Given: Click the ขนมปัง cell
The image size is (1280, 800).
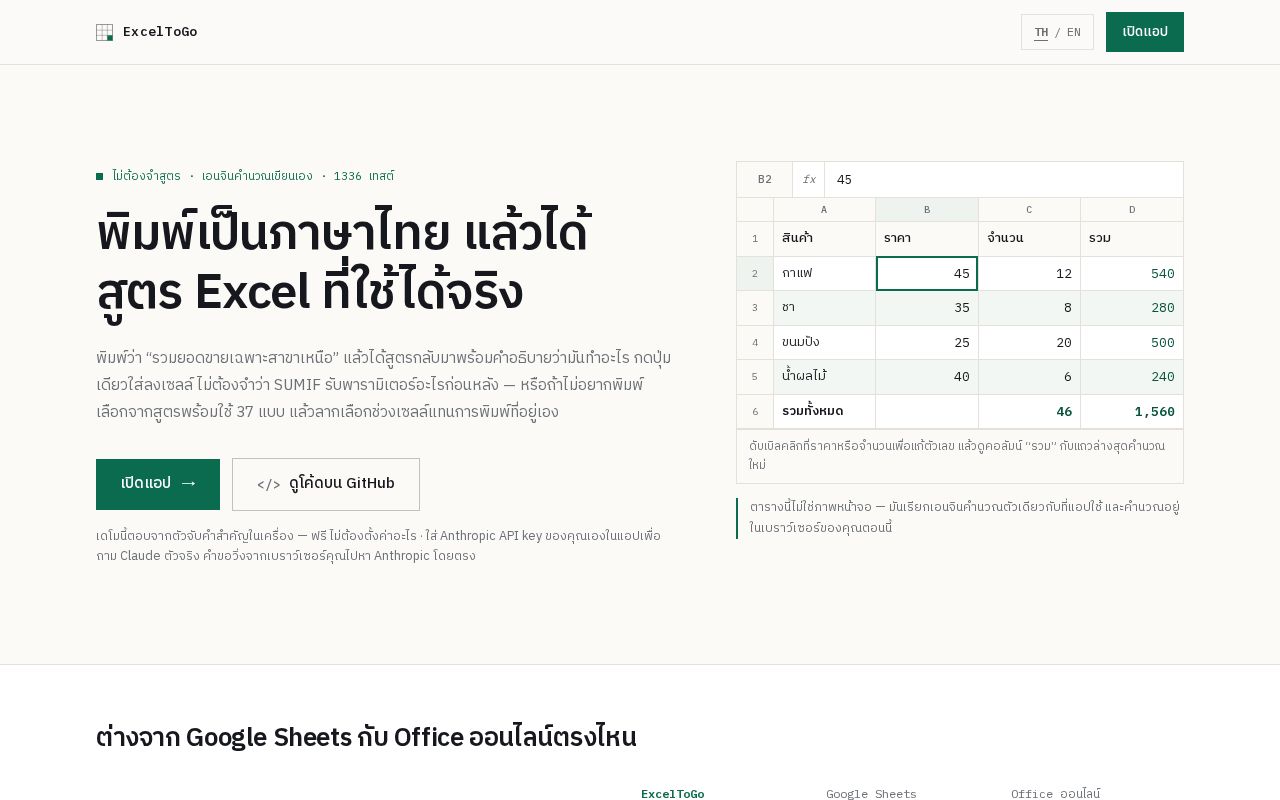Looking at the screenshot, I should coord(824,343).
